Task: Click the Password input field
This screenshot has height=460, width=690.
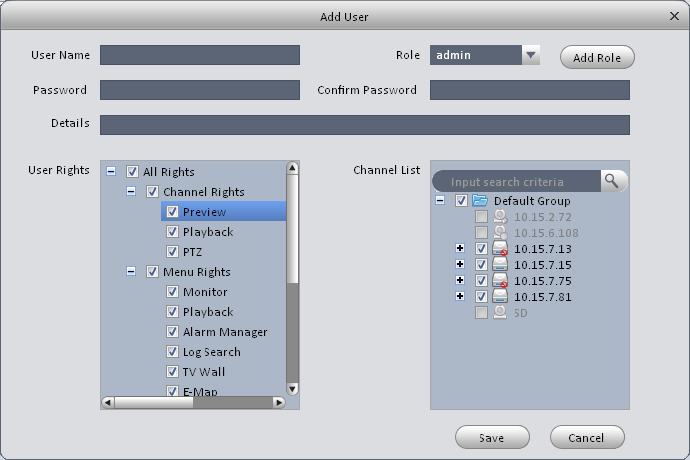Action: 200,90
